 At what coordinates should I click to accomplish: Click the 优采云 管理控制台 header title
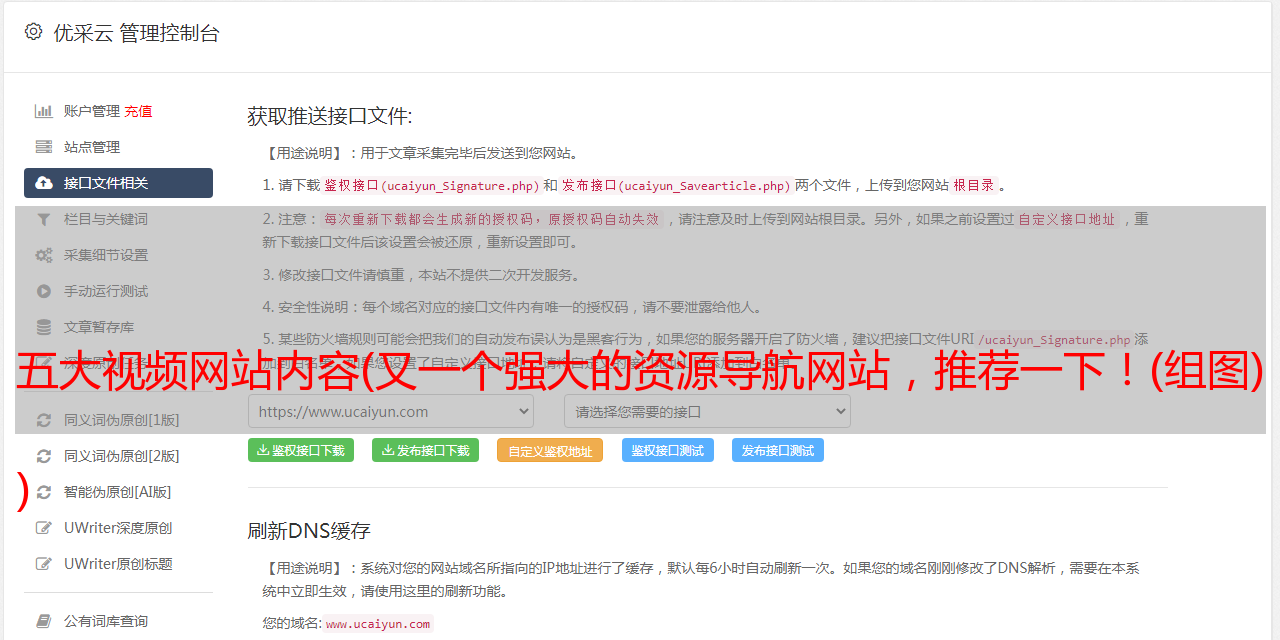pos(136,33)
